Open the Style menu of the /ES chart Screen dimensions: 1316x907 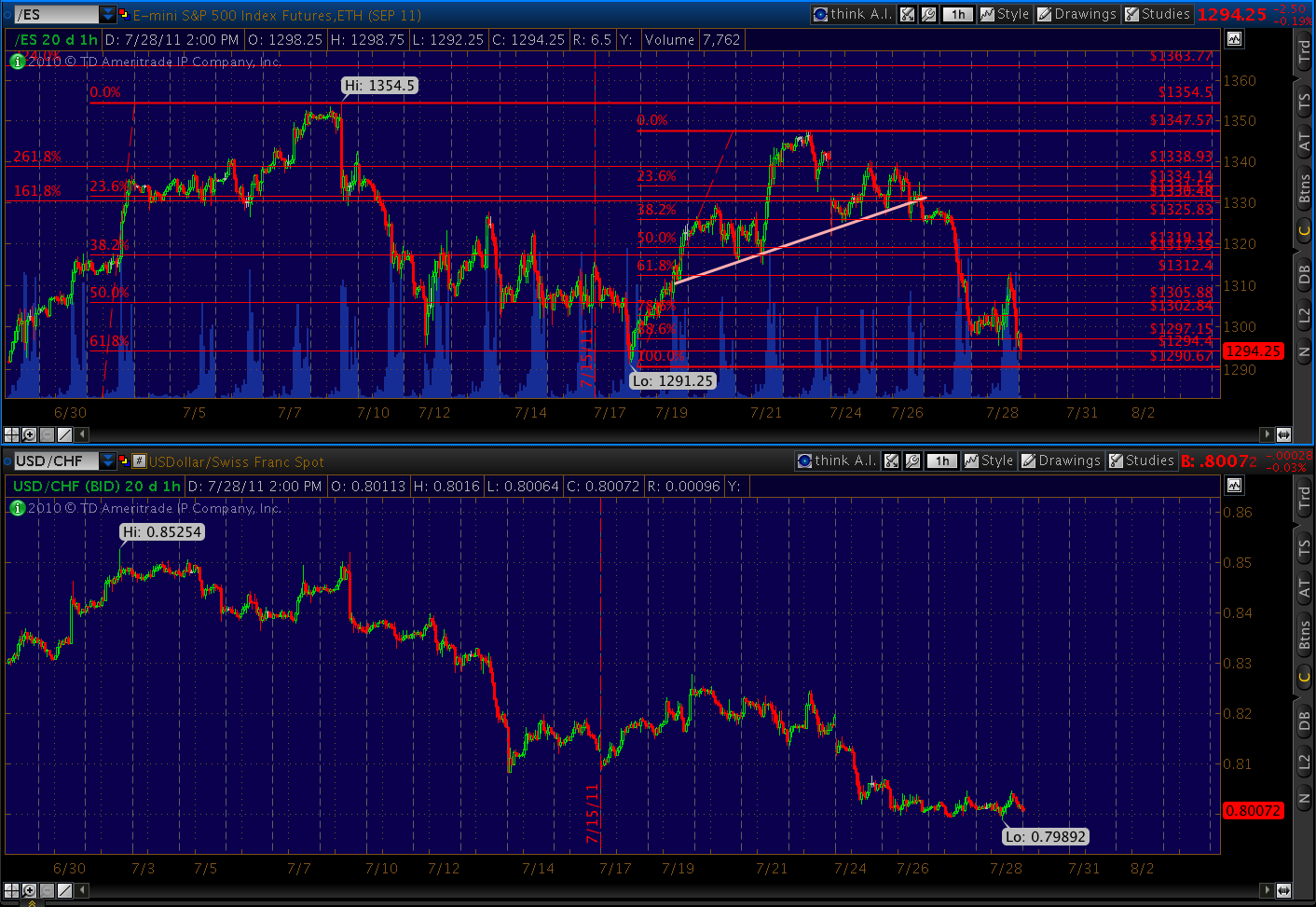(x=1004, y=14)
